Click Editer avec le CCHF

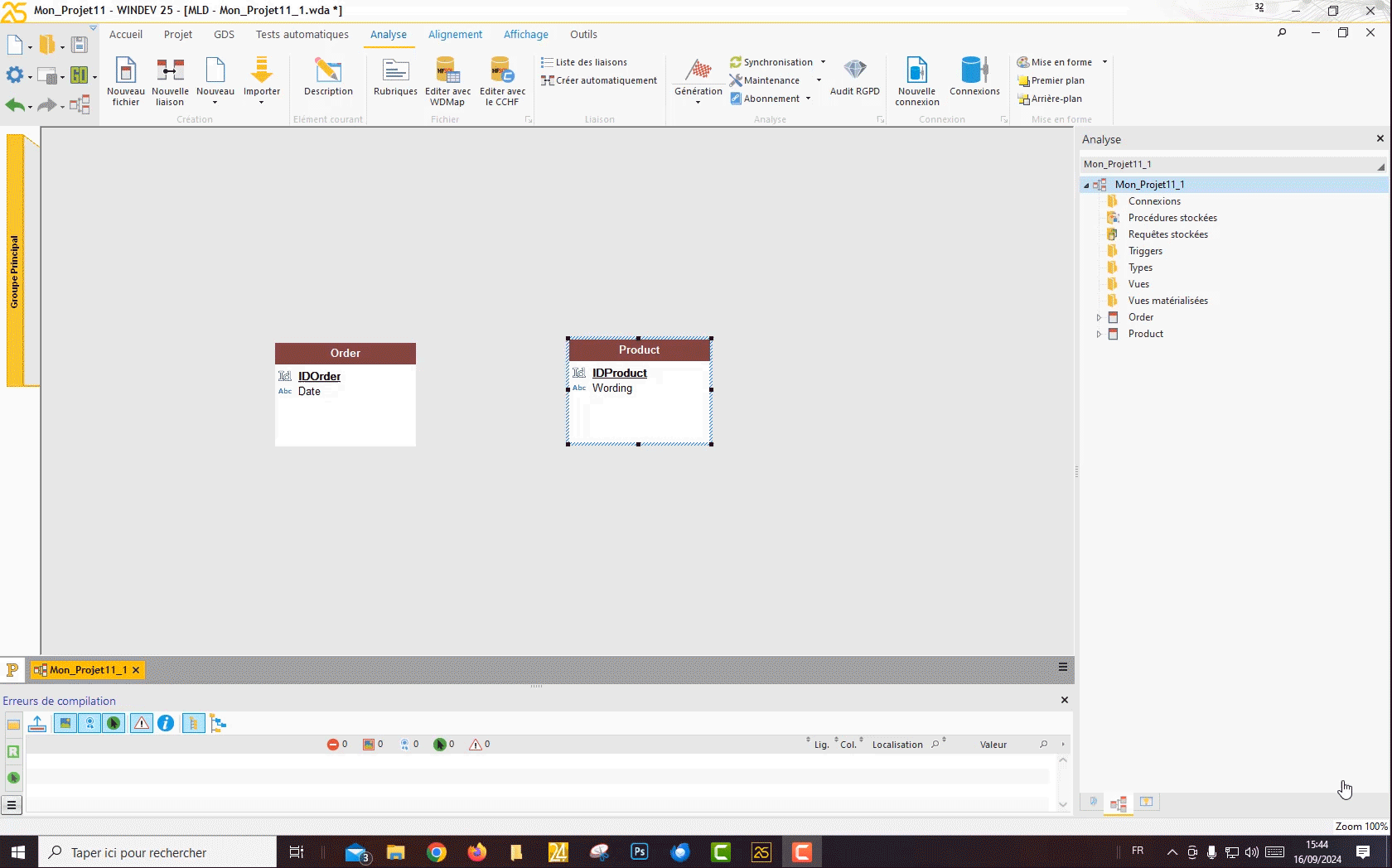coord(502,81)
